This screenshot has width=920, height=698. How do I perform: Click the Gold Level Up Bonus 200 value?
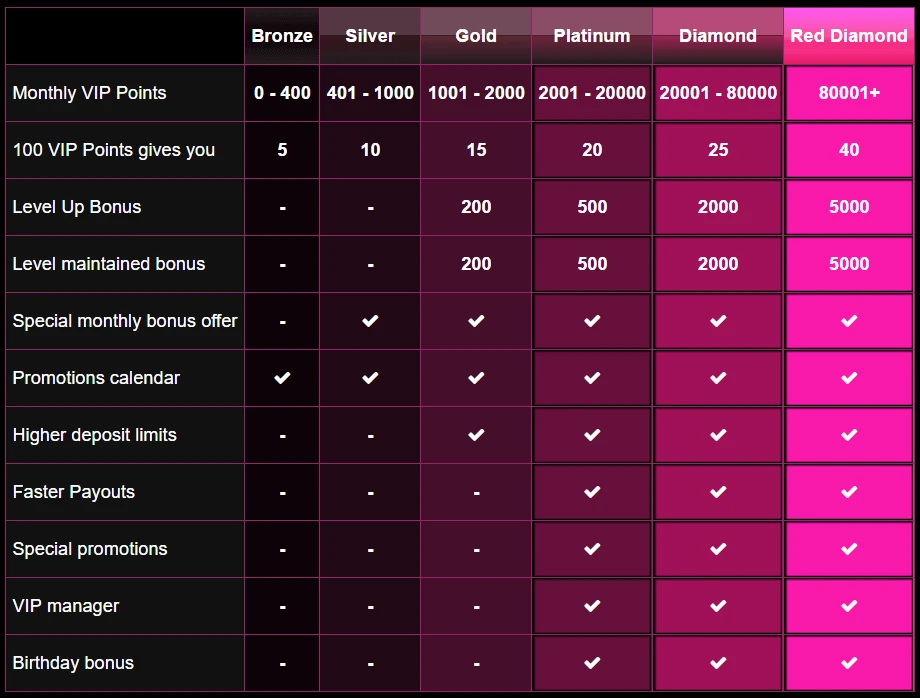pos(476,206)
